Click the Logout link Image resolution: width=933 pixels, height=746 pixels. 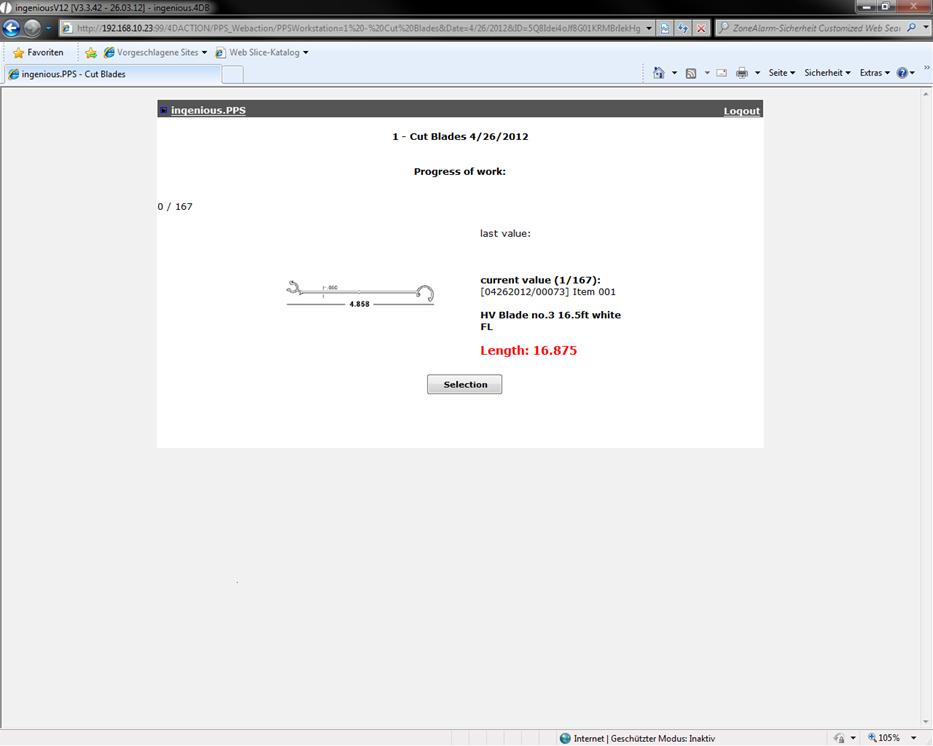point(741,111)
